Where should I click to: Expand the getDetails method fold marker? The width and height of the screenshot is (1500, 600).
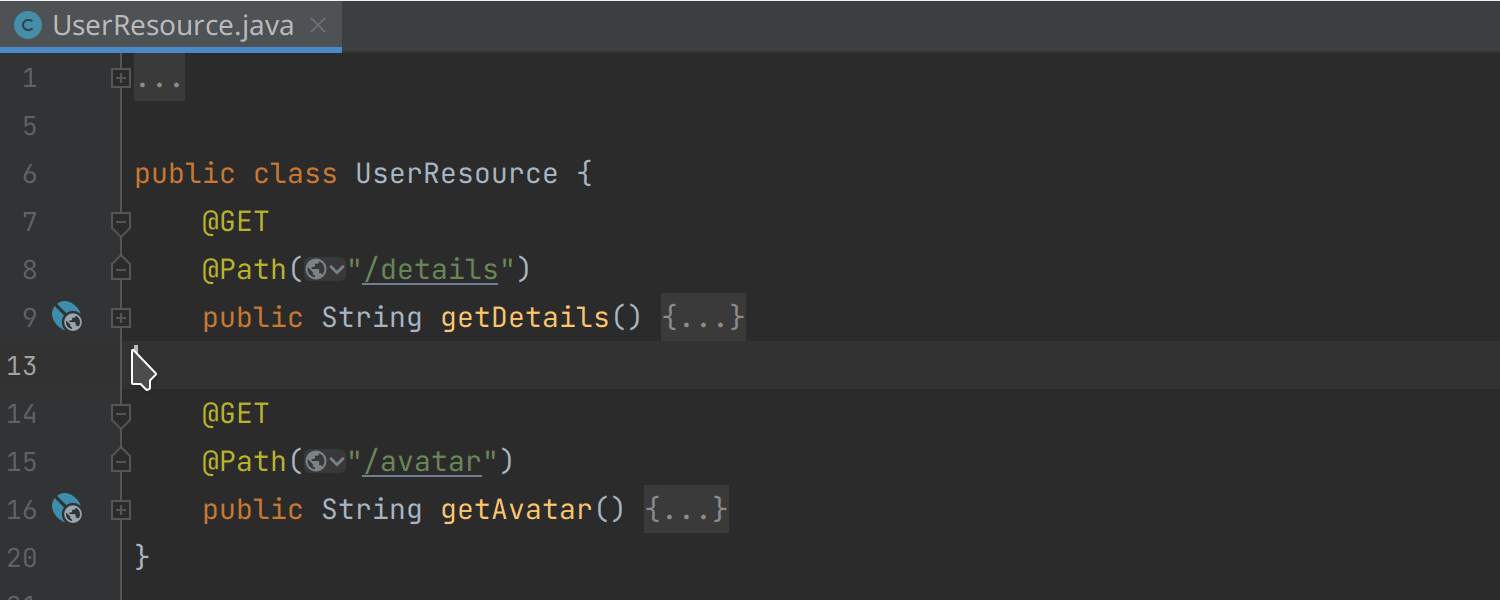121,317
